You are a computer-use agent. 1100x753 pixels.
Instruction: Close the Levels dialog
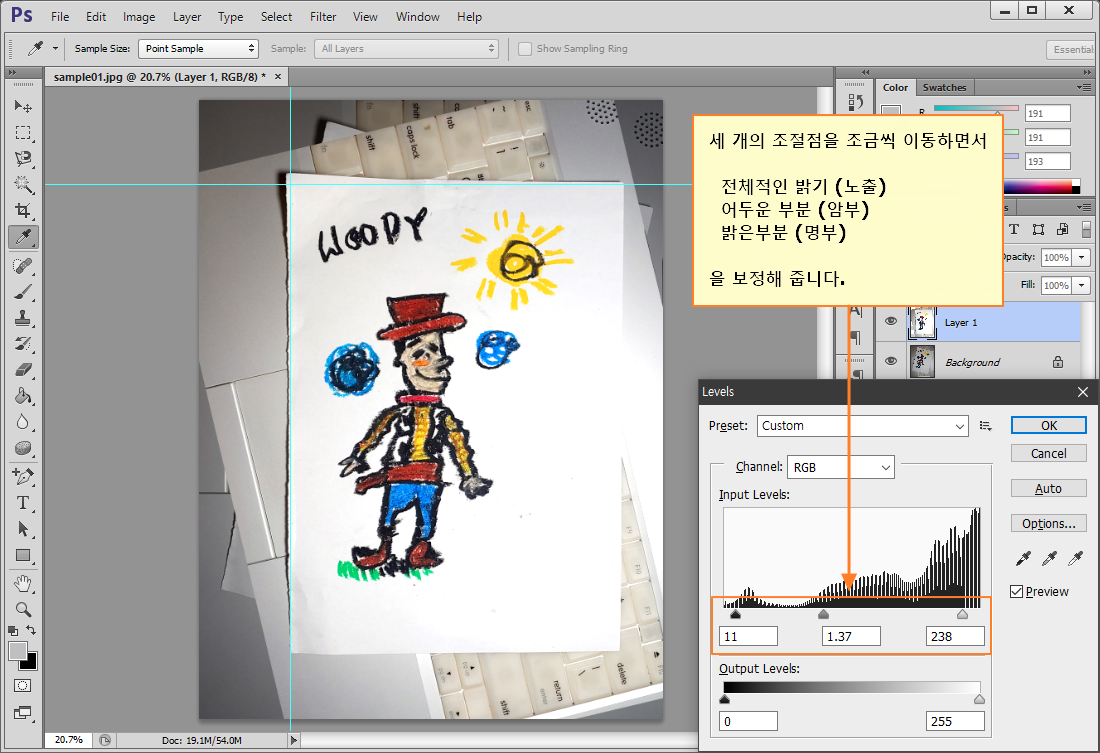click(1083, 392)
